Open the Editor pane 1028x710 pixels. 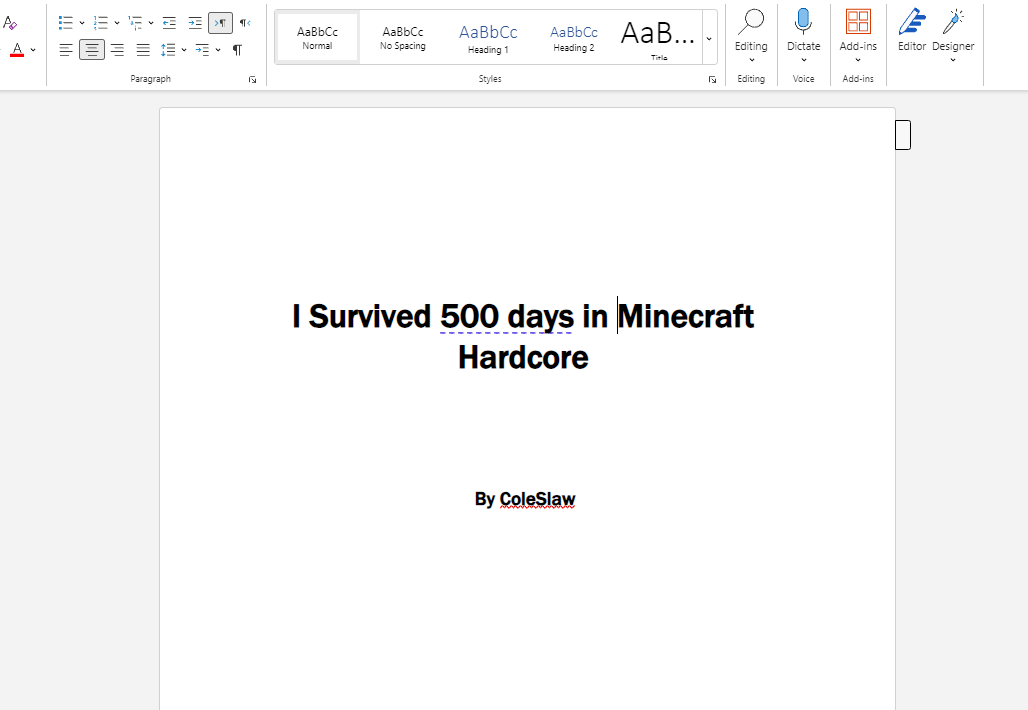click(912, 31)
